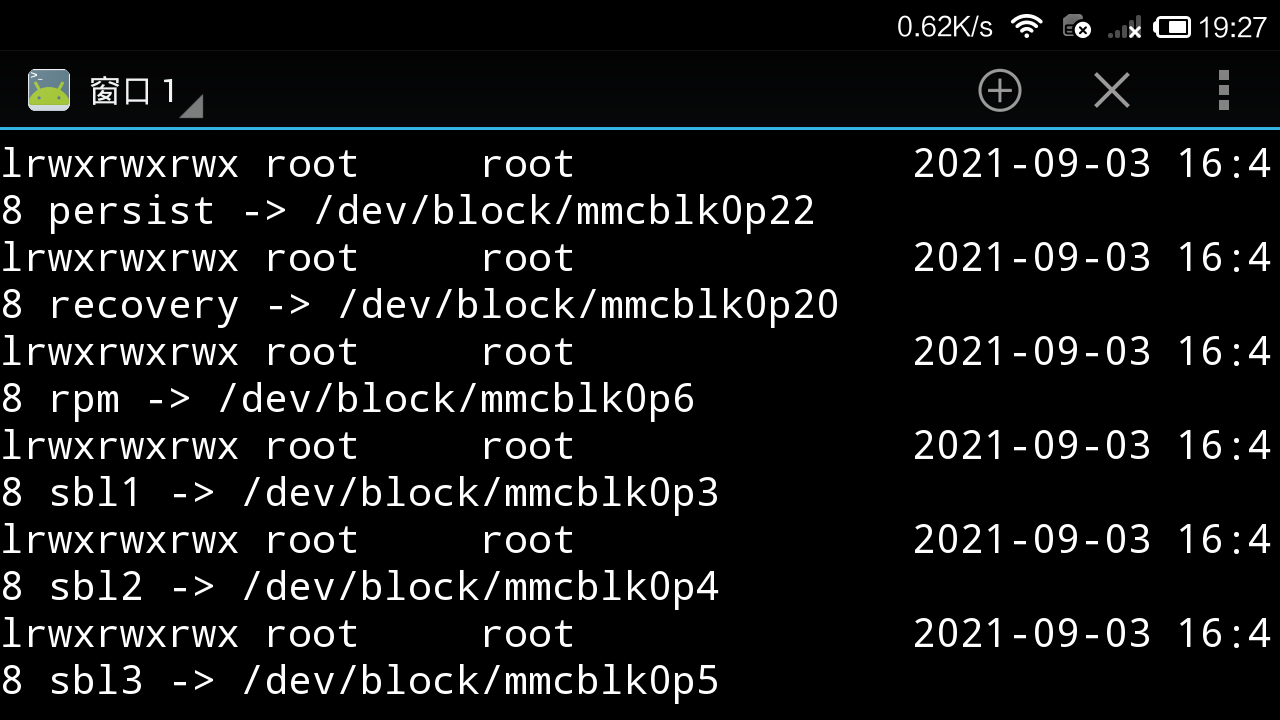Tap the 0.62K/s network speed indicator

click(944, 27)
